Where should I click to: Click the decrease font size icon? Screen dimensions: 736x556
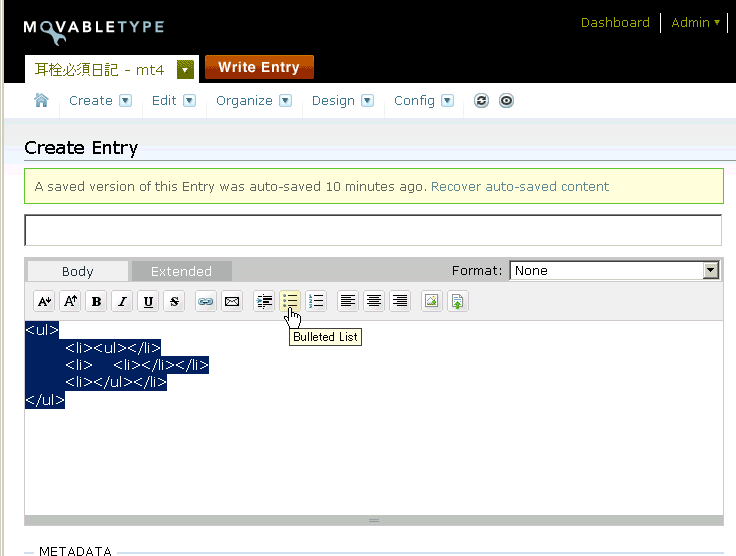click(45, 301)
